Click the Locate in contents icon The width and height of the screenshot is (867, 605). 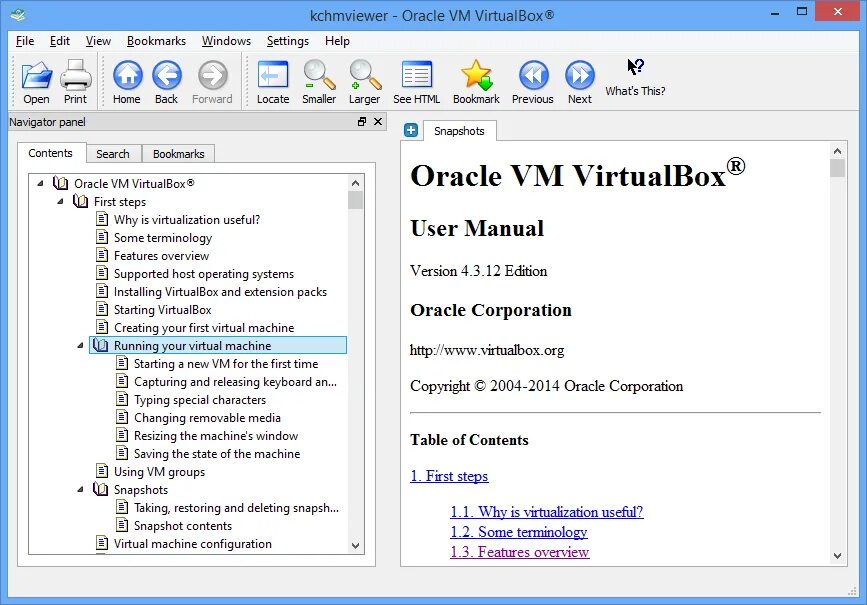(x=273, y=75)
